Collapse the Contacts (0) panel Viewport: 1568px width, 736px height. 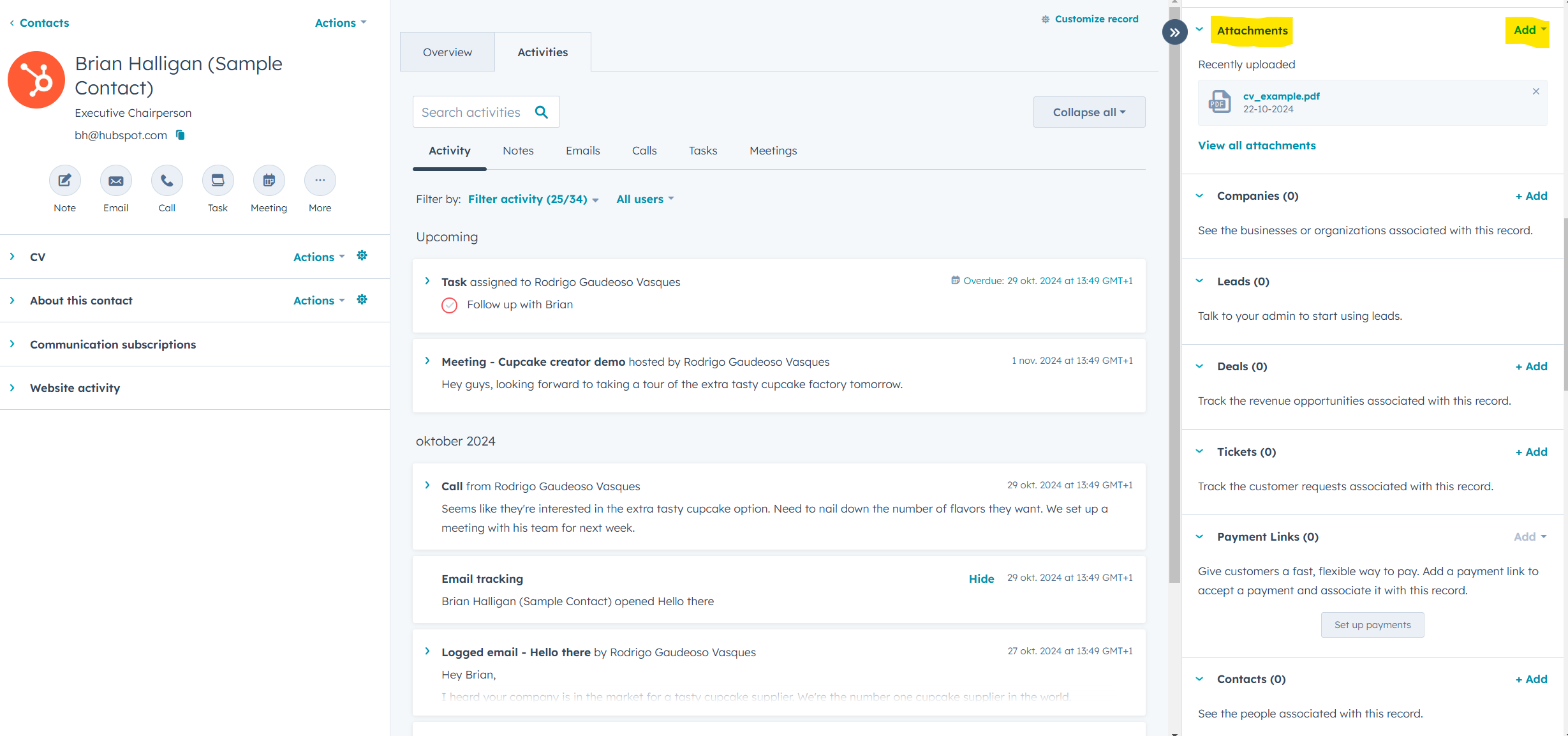[x=1199, y=679]
